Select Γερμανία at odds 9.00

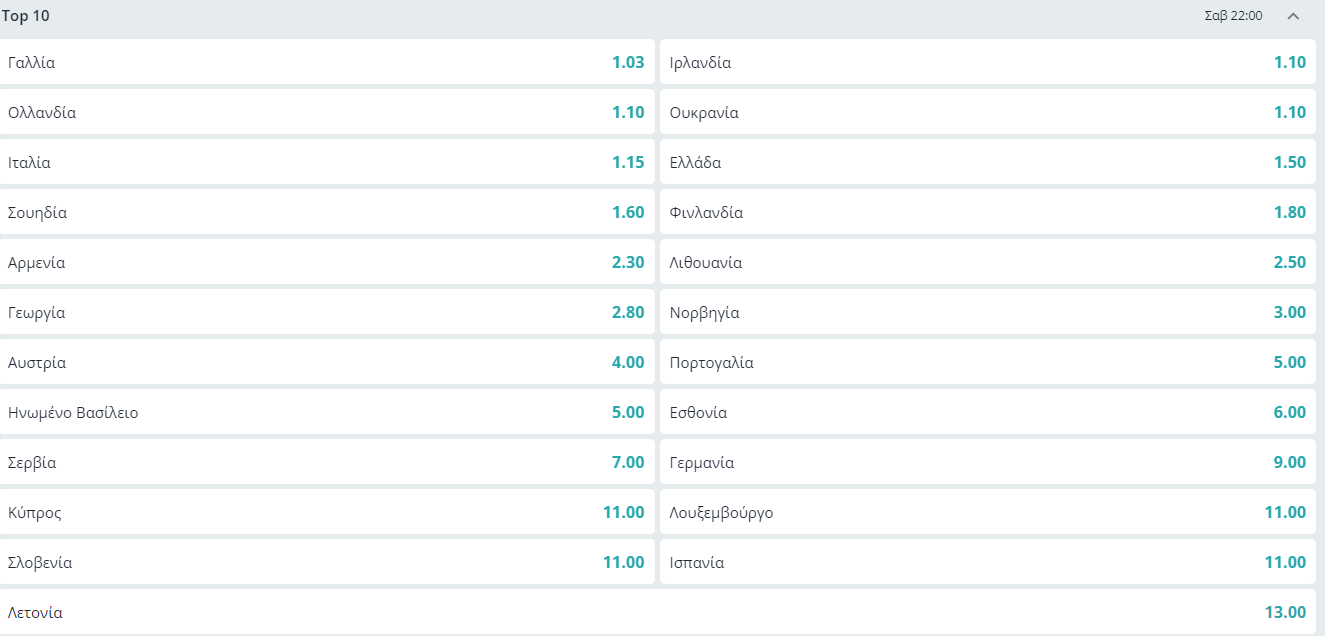988,462
